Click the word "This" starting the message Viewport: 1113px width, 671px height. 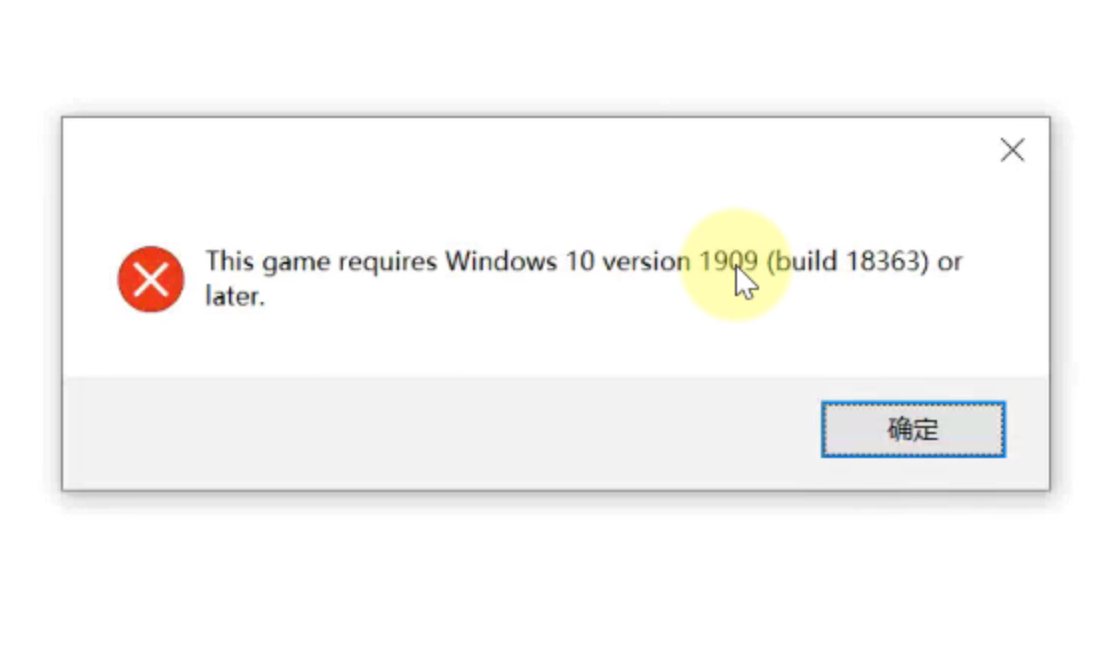(229, 261)
